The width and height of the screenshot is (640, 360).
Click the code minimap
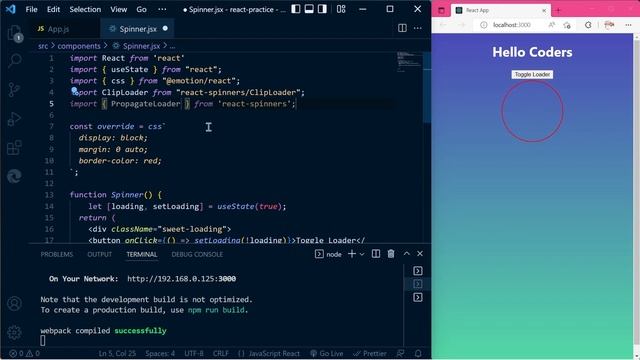tap(410, 62)
